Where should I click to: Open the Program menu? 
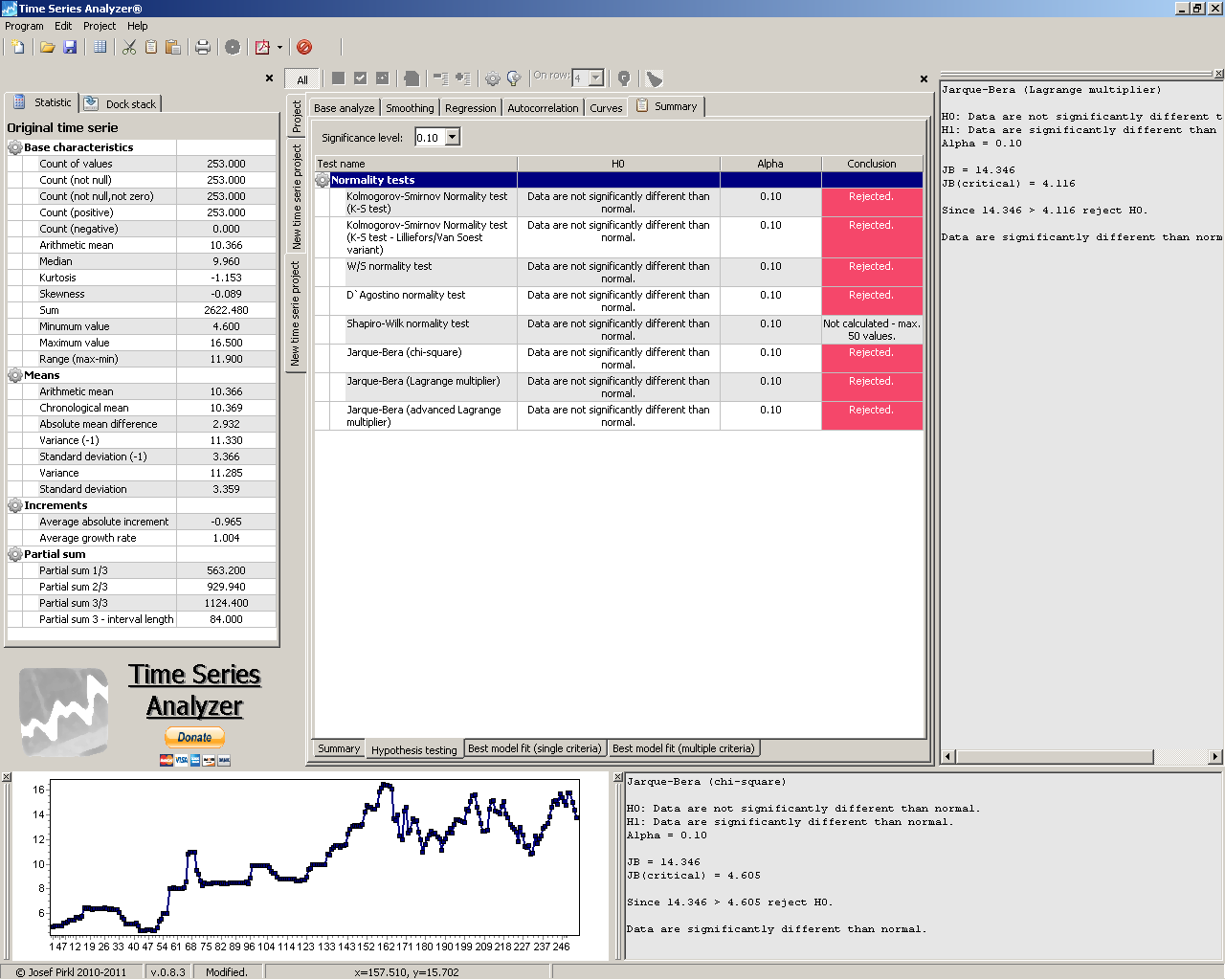tap(24, 26)
